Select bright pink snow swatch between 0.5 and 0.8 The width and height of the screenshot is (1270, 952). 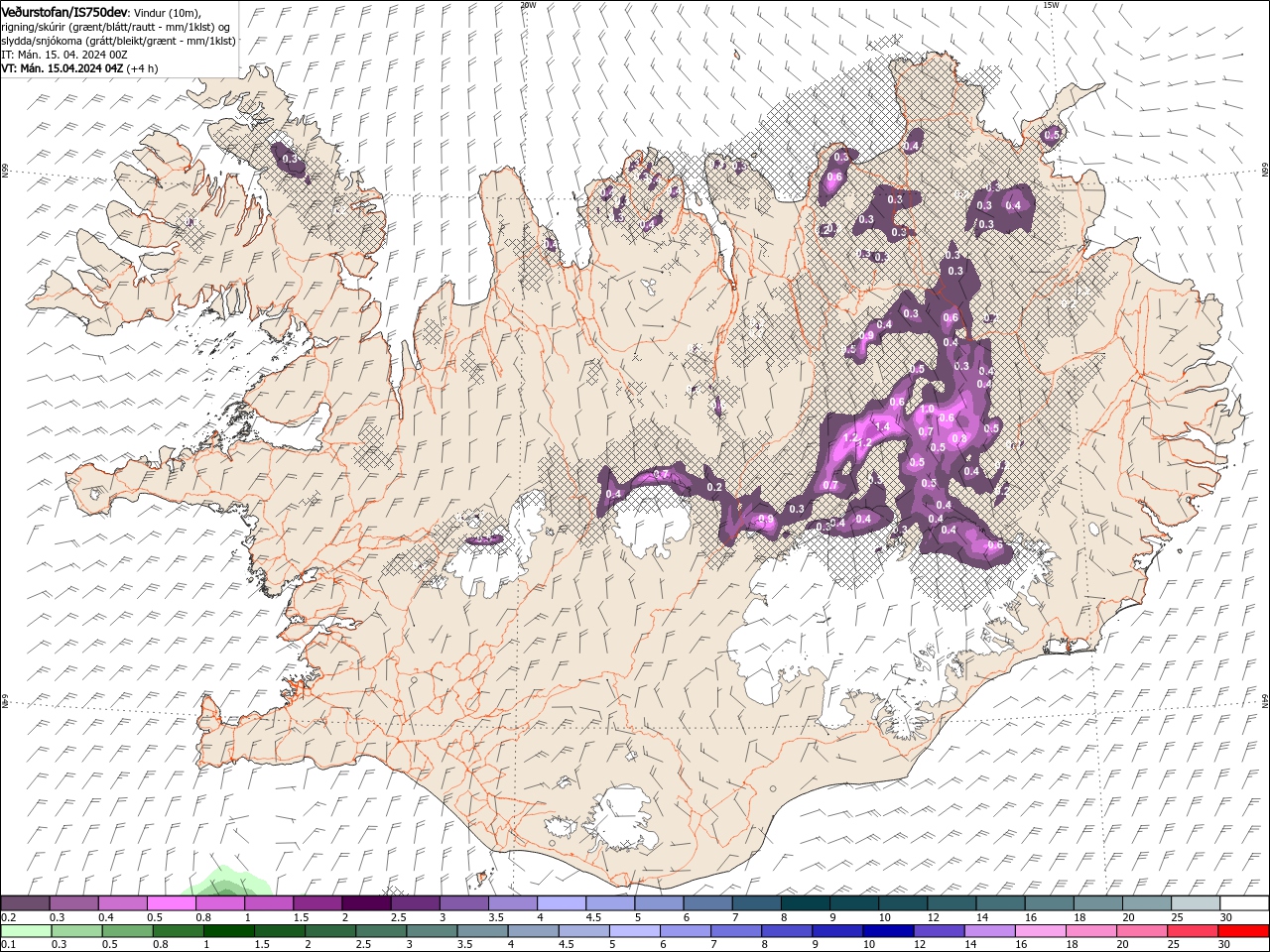pos(171,902)
